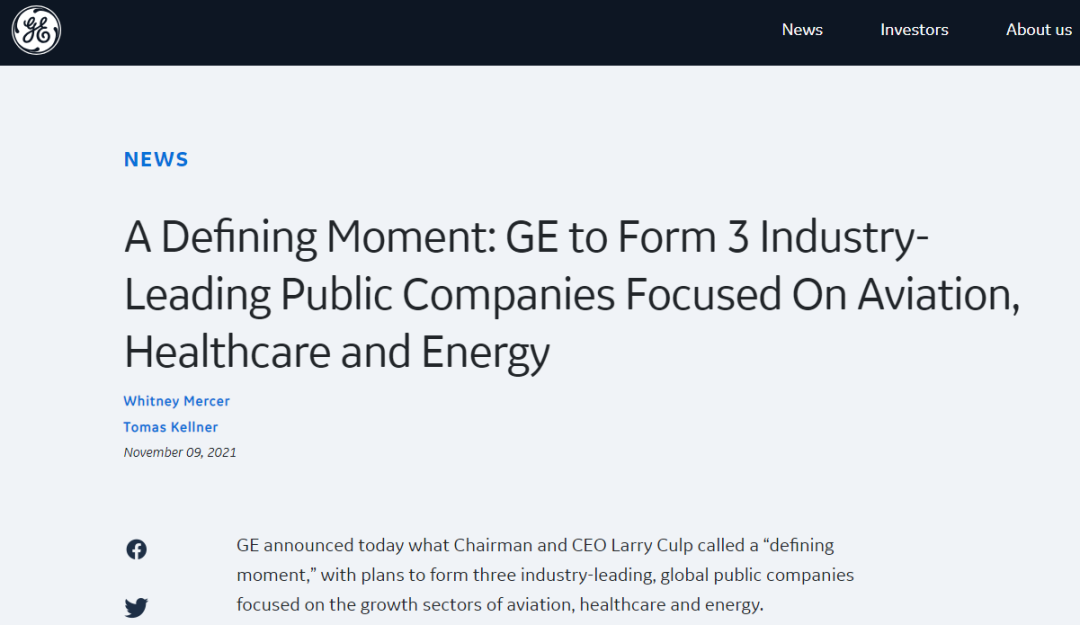Share the article on Facebook
This screenshot has height=625, width=1080.
[x=136, y=549]
